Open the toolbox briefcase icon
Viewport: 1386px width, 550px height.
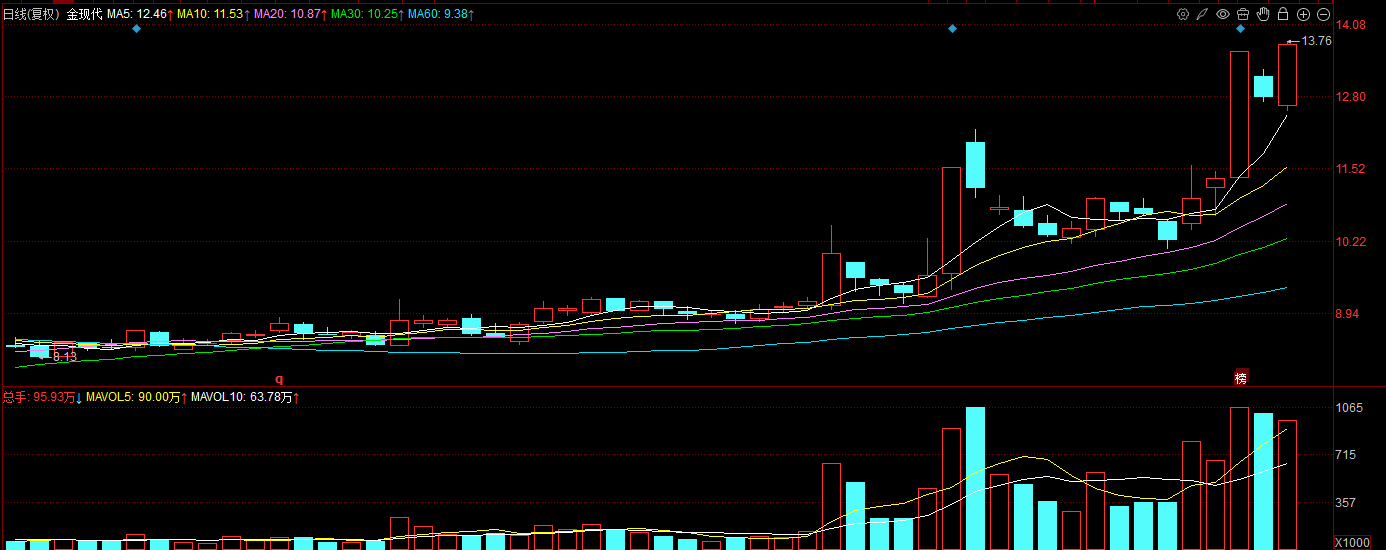[1243, 14]
